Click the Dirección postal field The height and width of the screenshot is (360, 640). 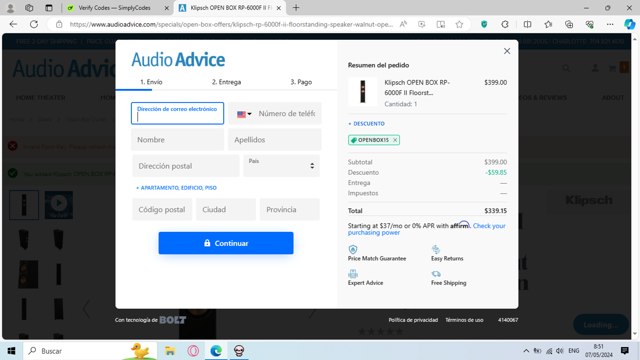tap(186, 166)
